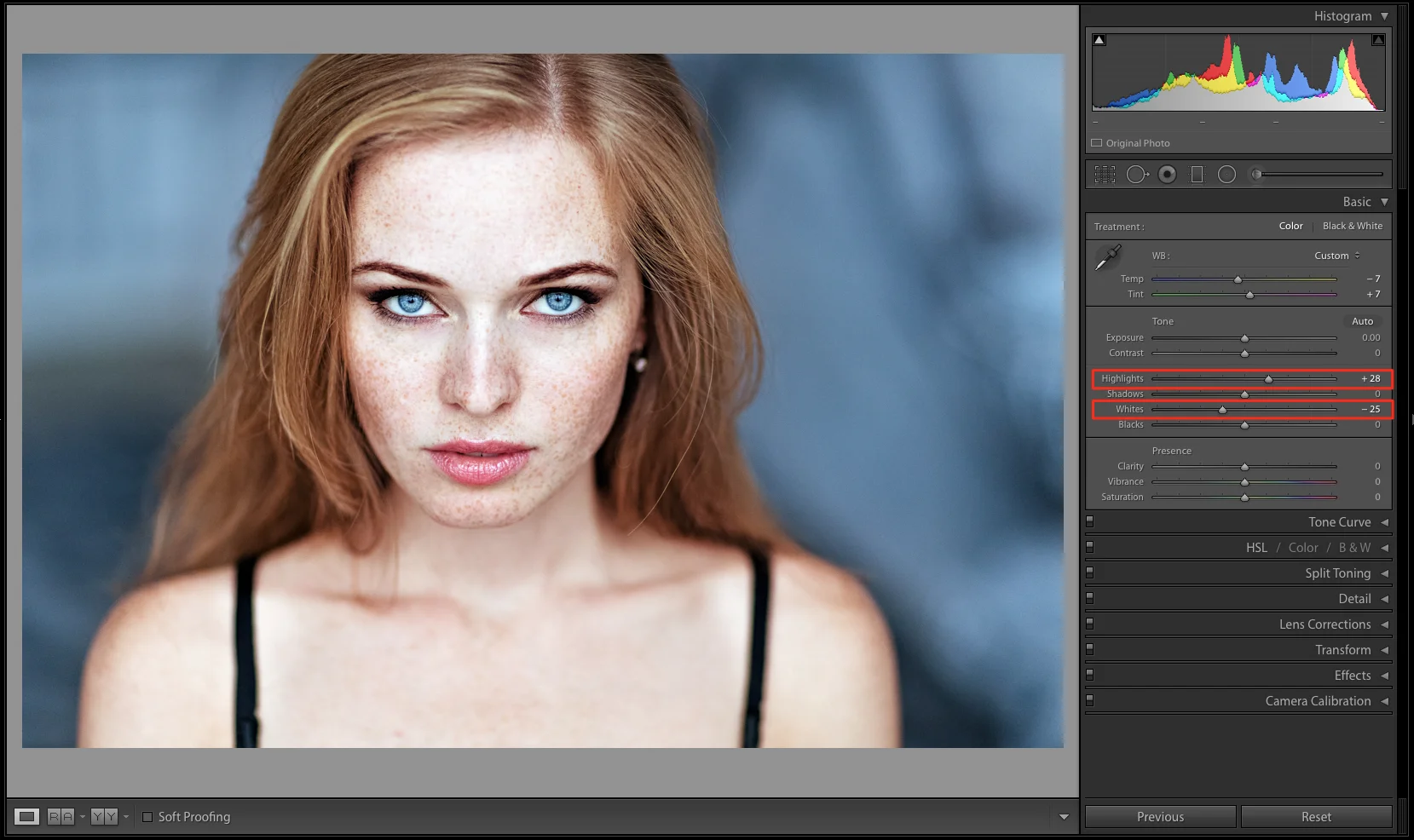Toggle shadow clipping indicator in histogram
1414x840 pixels.
1099,40
